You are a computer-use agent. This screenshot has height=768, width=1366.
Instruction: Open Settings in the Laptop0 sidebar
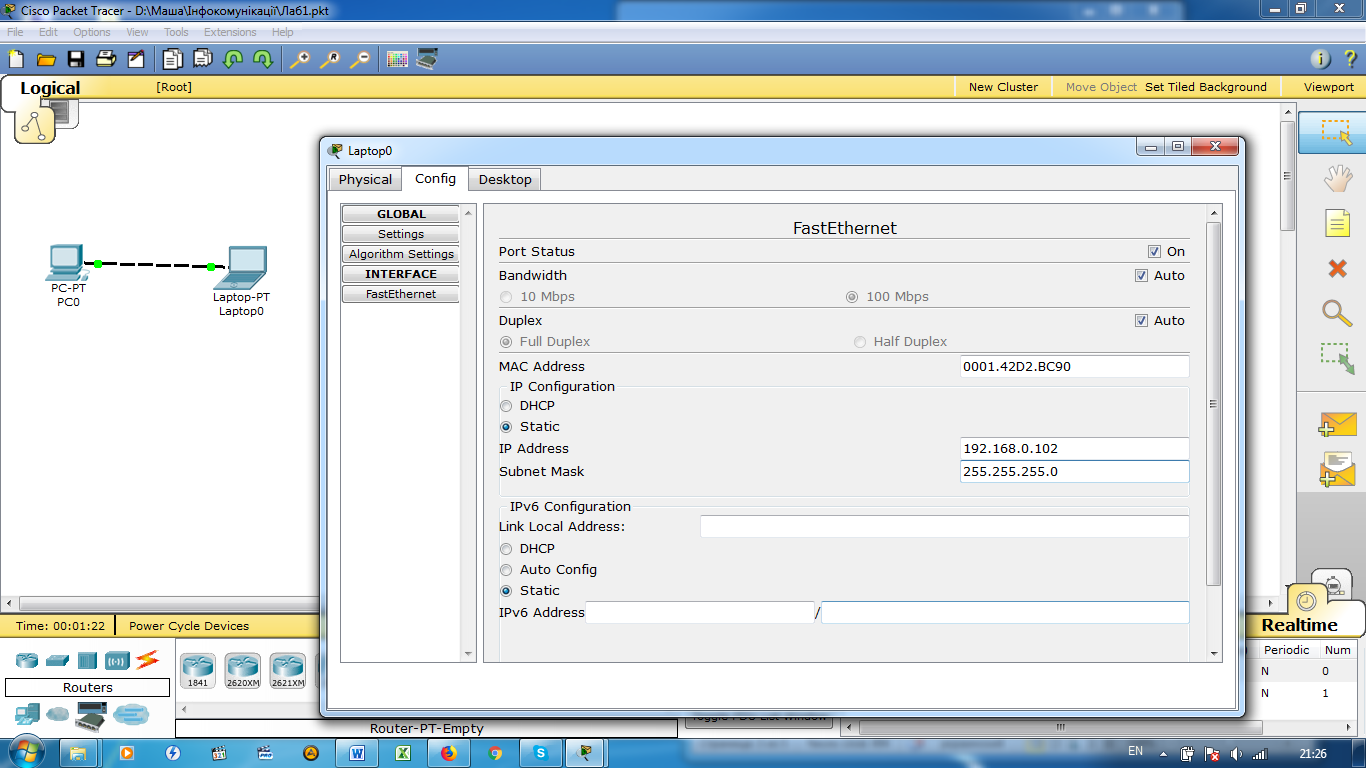click(x=401, y=234)
